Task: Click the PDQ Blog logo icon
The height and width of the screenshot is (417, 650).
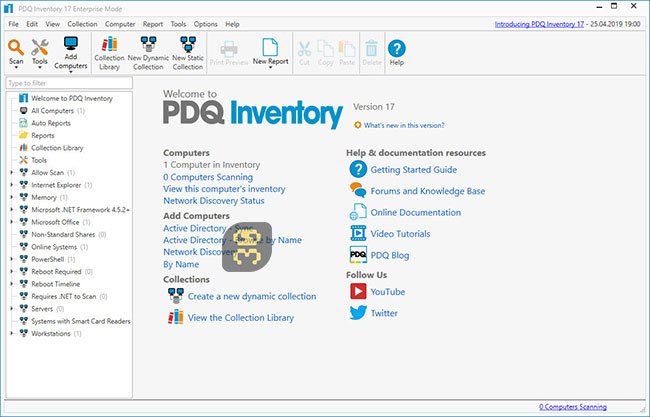Action: click(x=358, y=255)
